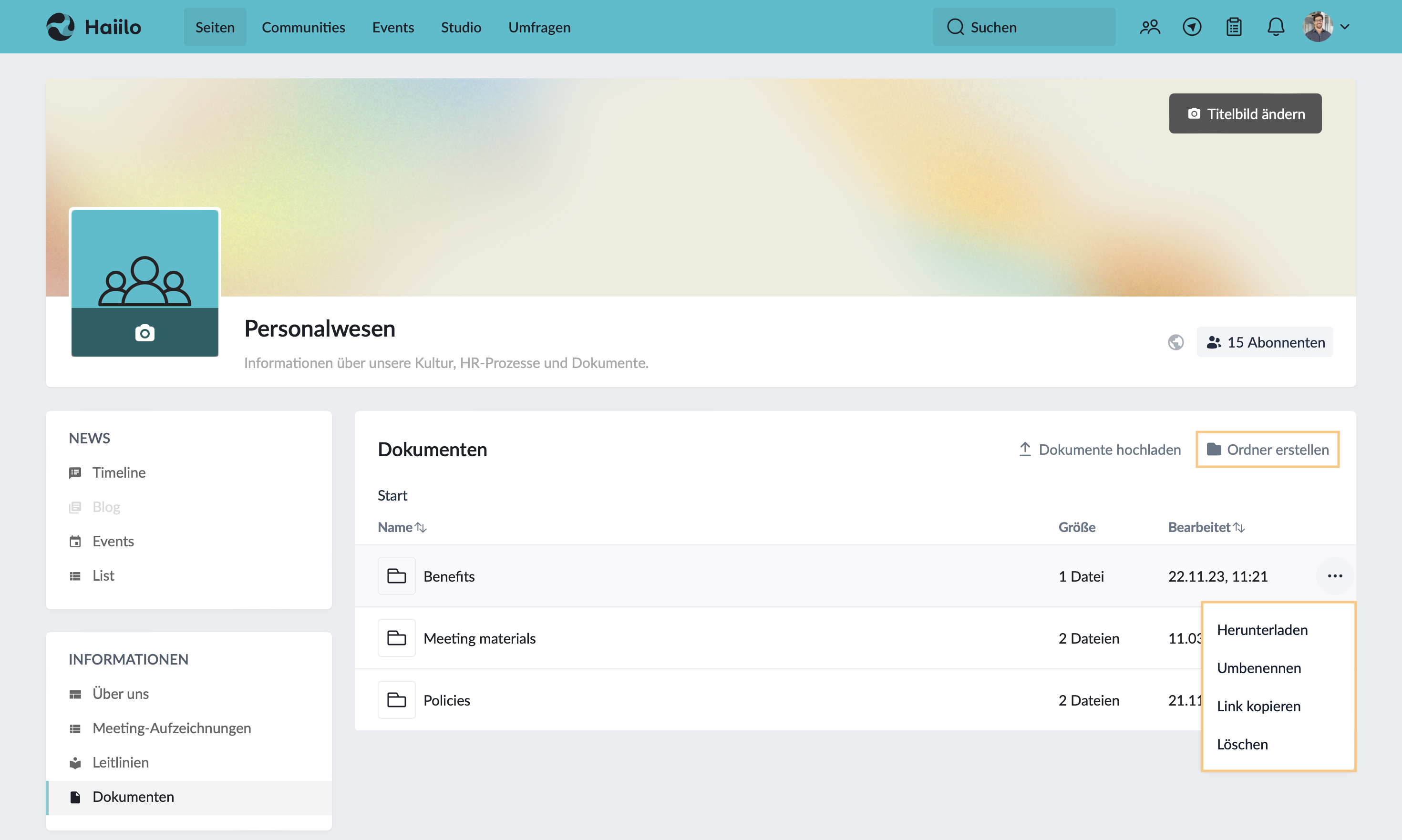The image size is (1402, 840).
Task: Open the notifications bell
Action: (x=1275, y=27)
